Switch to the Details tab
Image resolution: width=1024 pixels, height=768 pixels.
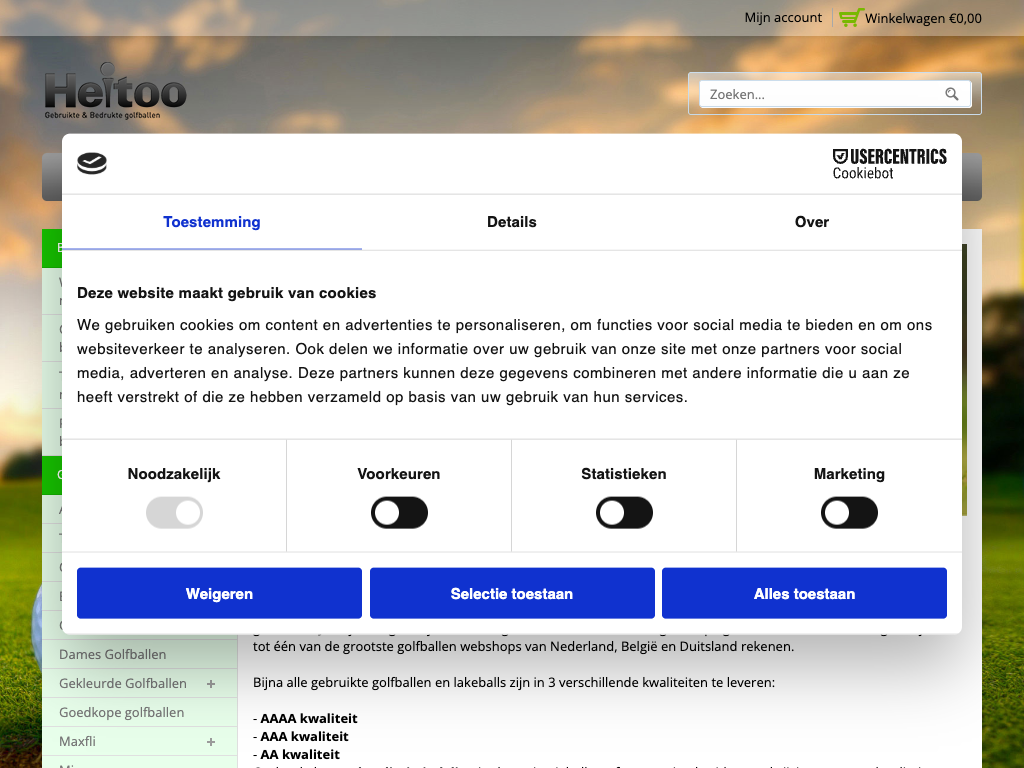[x=512, y=222]
